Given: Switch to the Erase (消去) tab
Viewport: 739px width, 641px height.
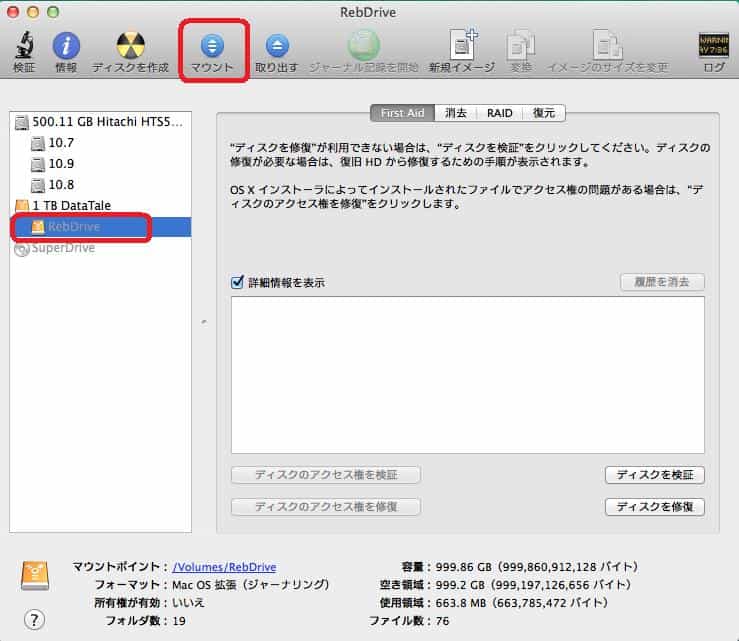Looking at the screenshot, I should tap(456, 113).
